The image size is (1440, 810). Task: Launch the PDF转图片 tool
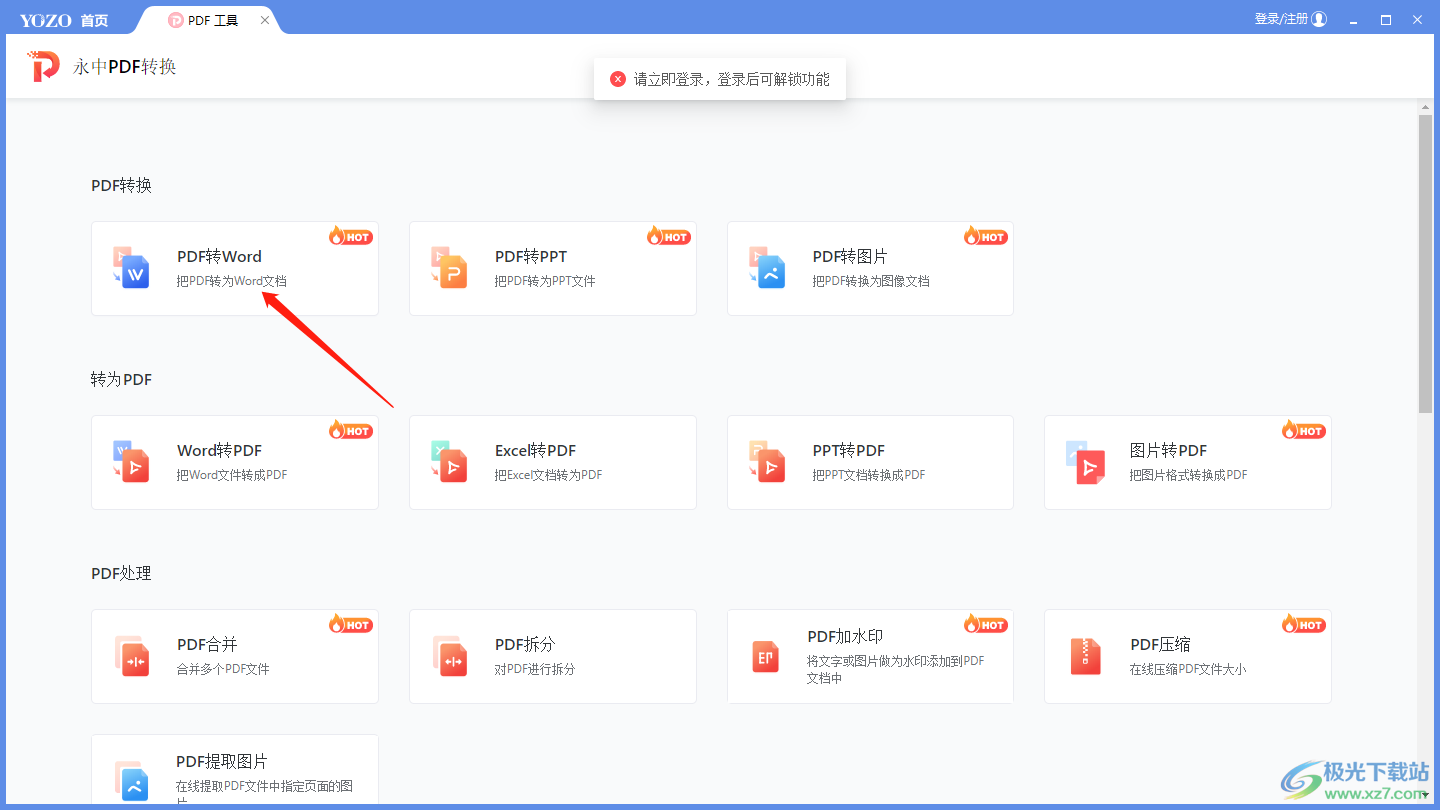tap(870, 268)
